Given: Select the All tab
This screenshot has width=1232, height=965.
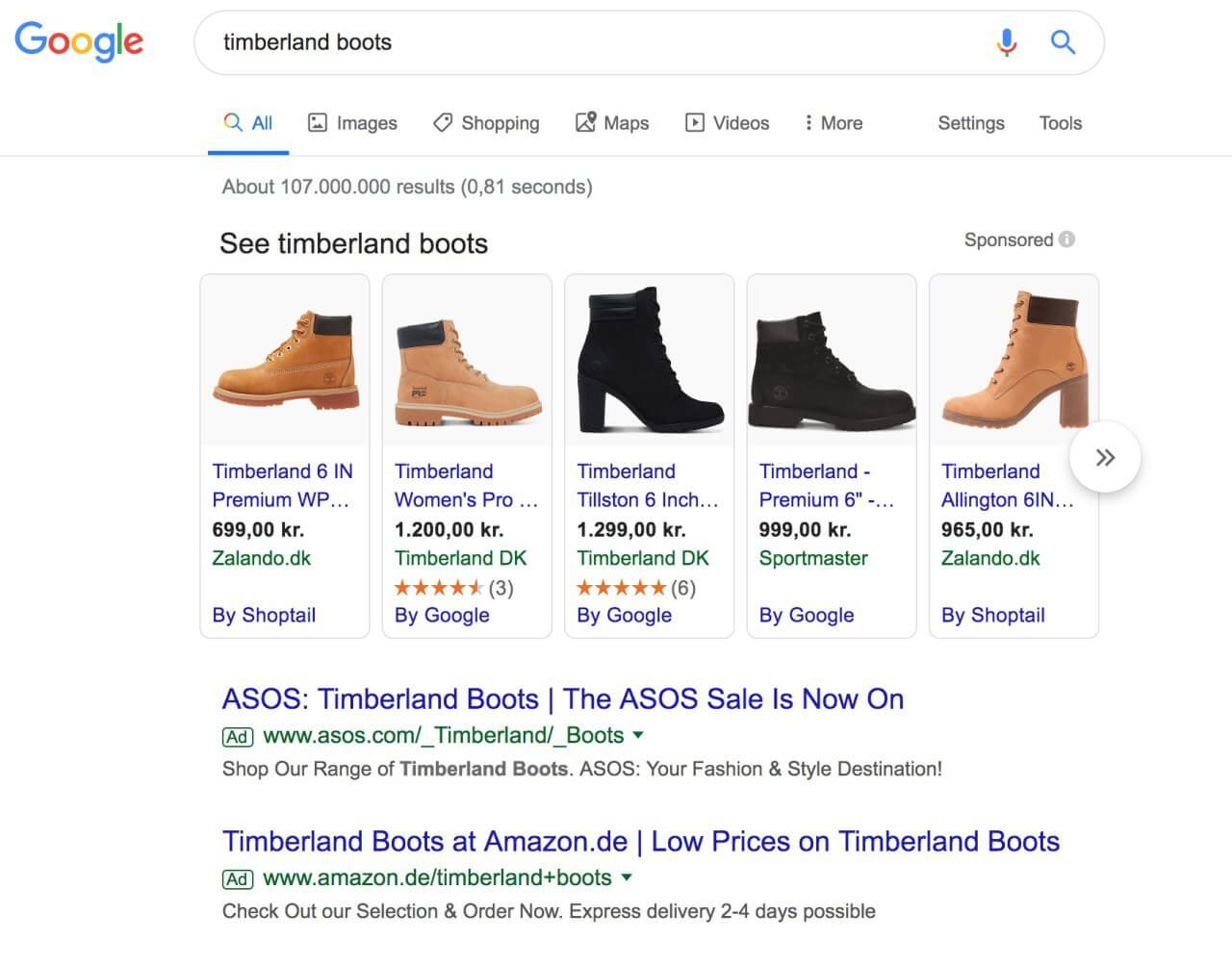Looking at the screenshot, I should pyautogui.click(x=248, y=123).
